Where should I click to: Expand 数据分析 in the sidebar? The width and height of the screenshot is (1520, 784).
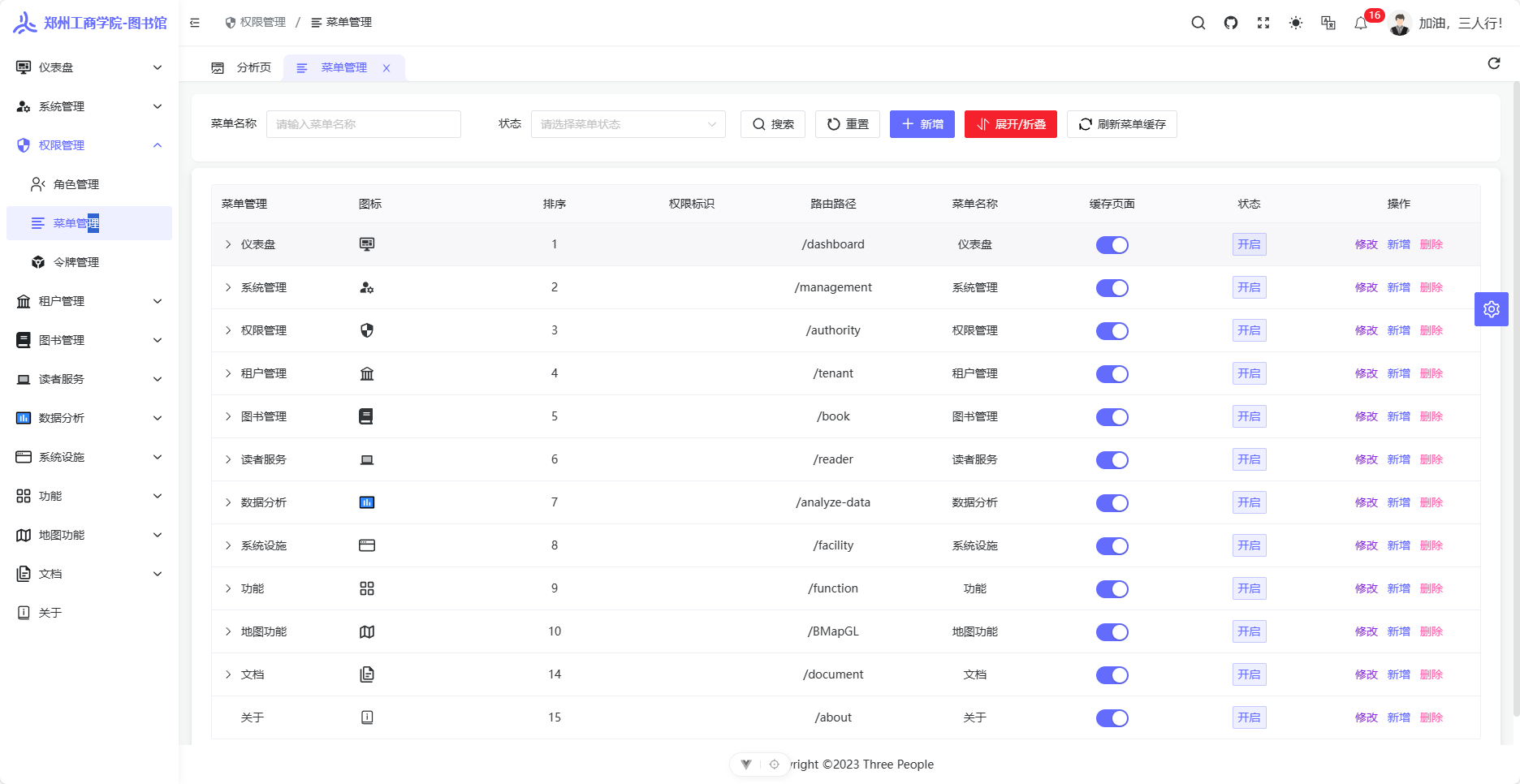(89, 418)
